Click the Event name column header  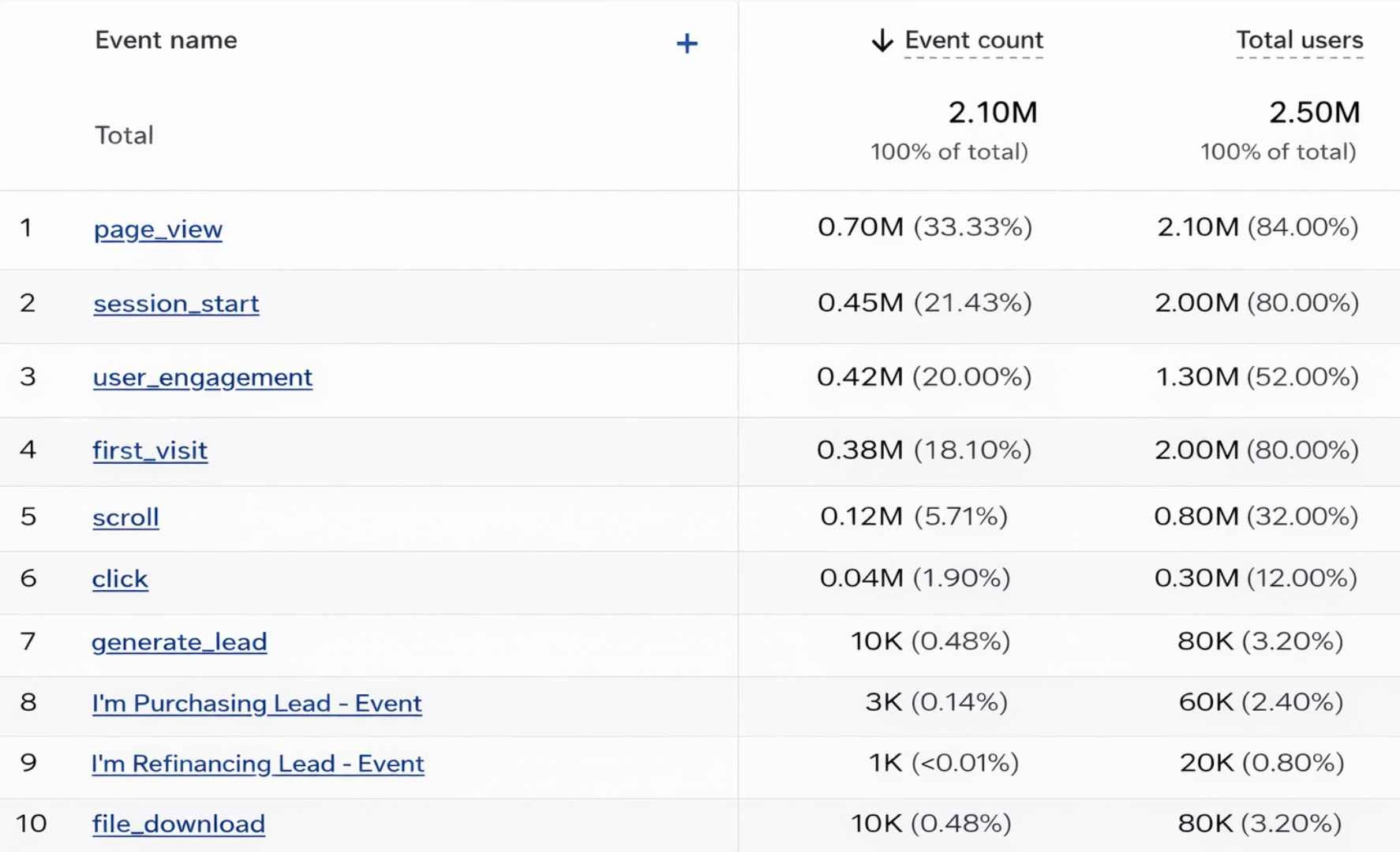click(166, 40)
